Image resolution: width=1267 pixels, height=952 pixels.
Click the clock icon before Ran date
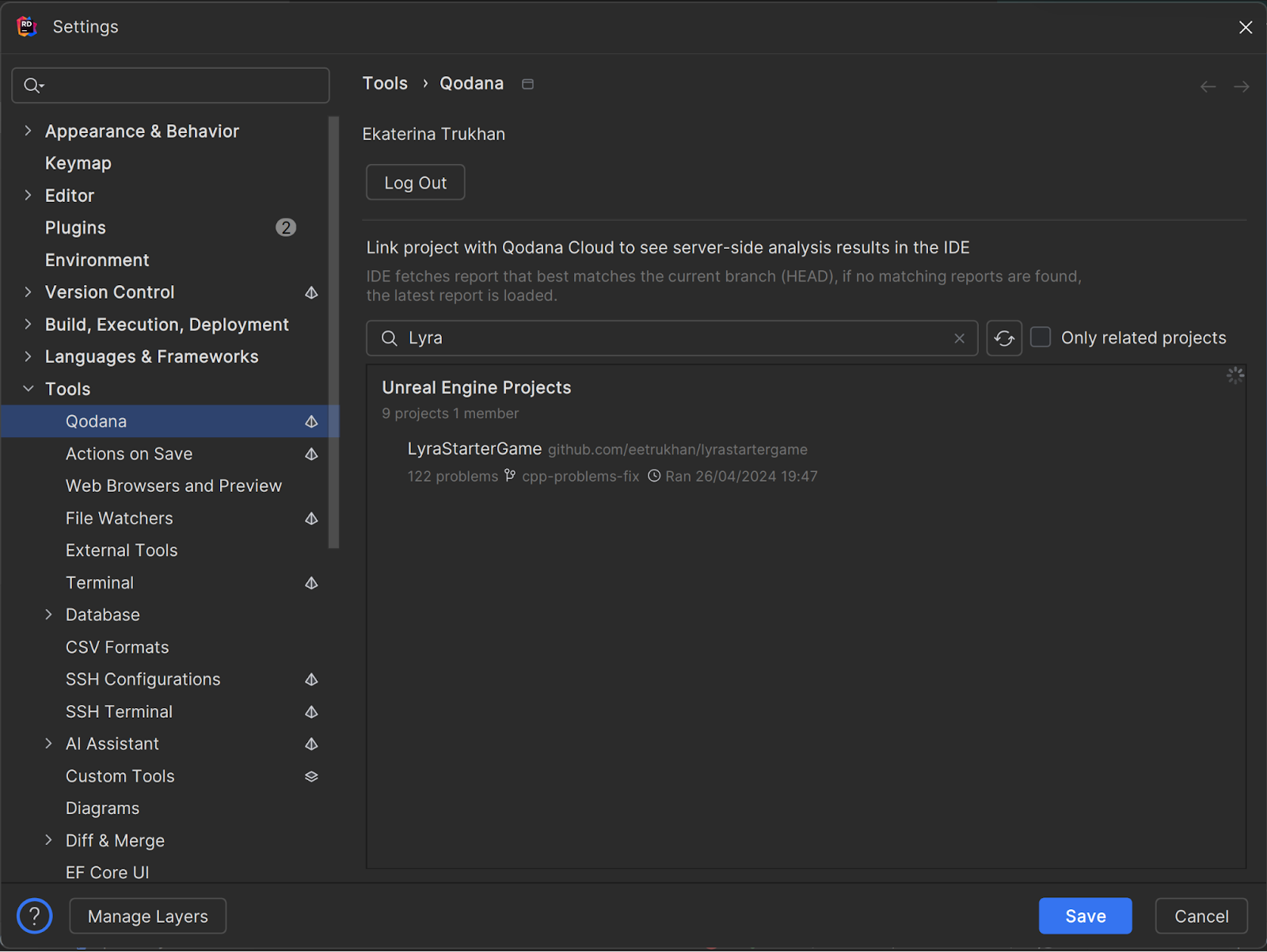point(654,476)
